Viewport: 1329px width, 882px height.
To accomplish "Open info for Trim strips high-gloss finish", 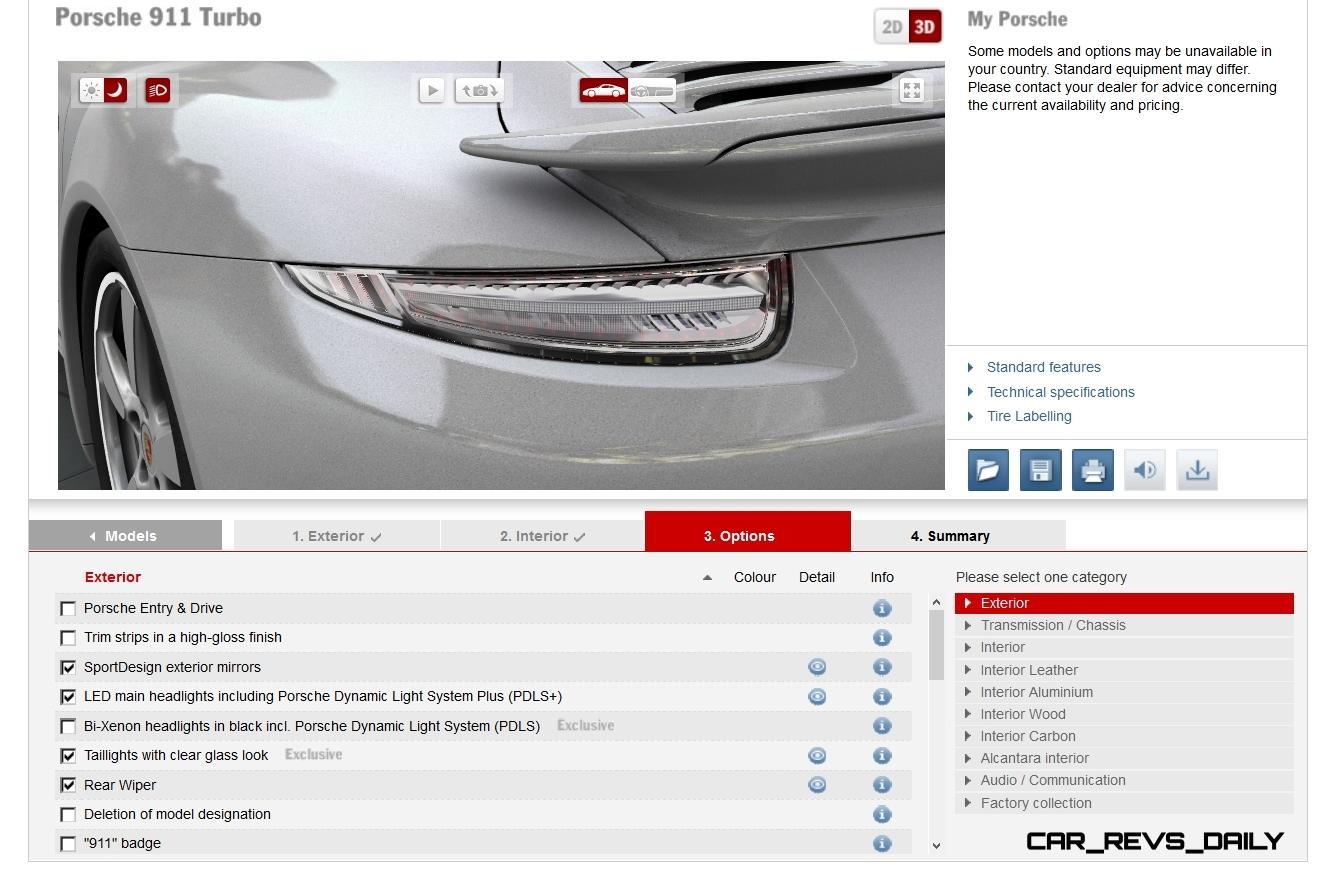I will tap(881, 637).
